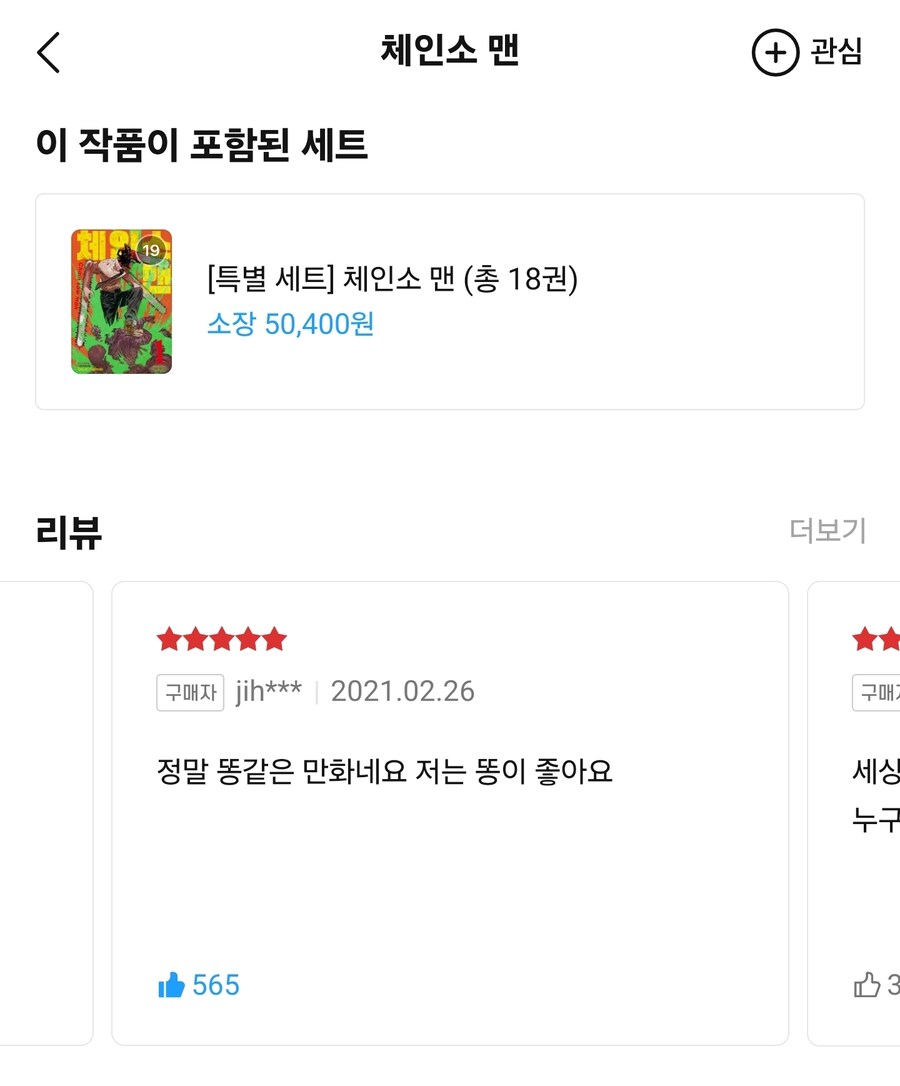The height and width of the screenshot is (1086, 900).
Task: Tap the 구매자 badge on jih*** review
Action: 190,691
